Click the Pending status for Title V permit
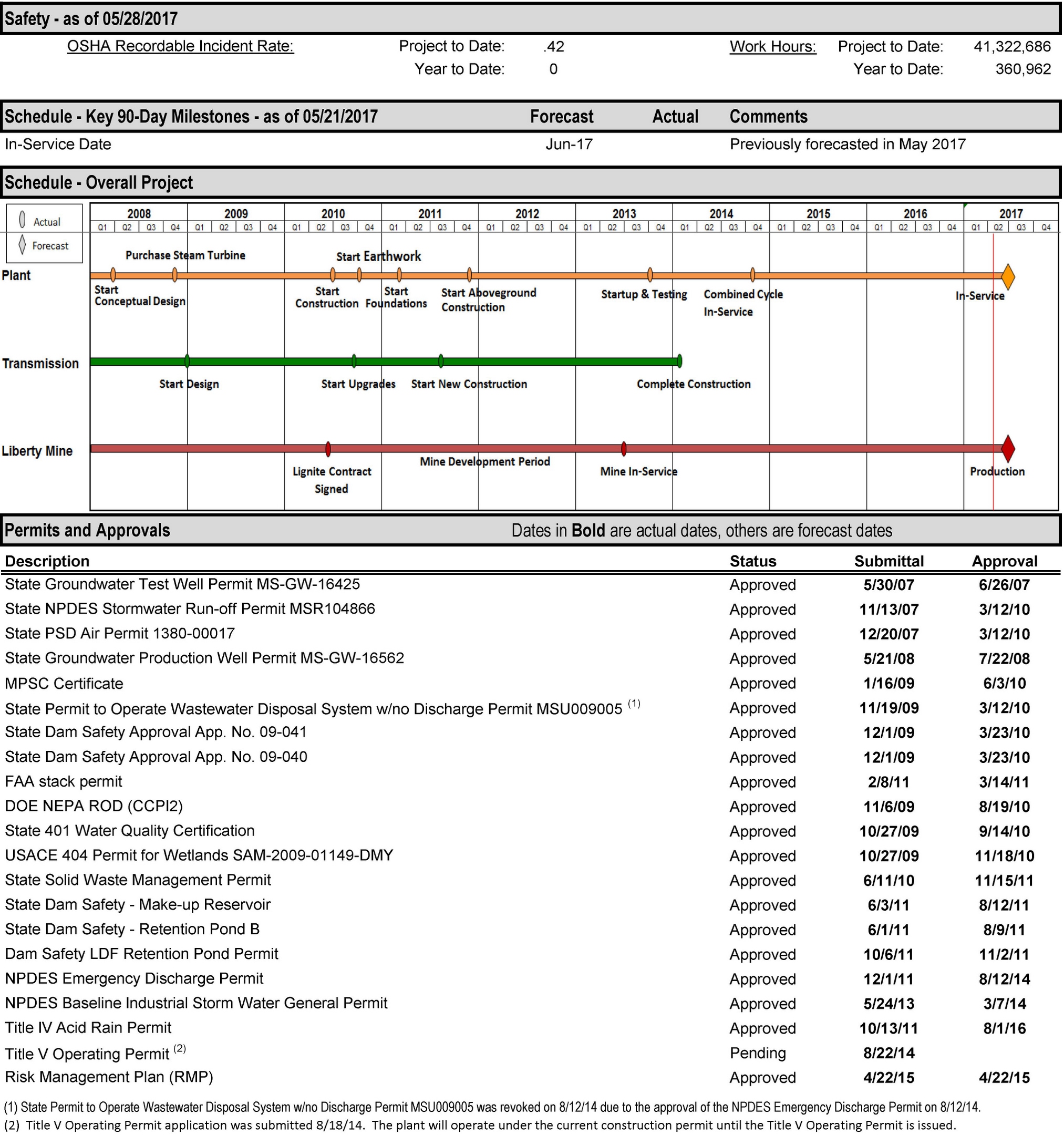This screenshot has width=1064, height=1135. coord(758,1053)
